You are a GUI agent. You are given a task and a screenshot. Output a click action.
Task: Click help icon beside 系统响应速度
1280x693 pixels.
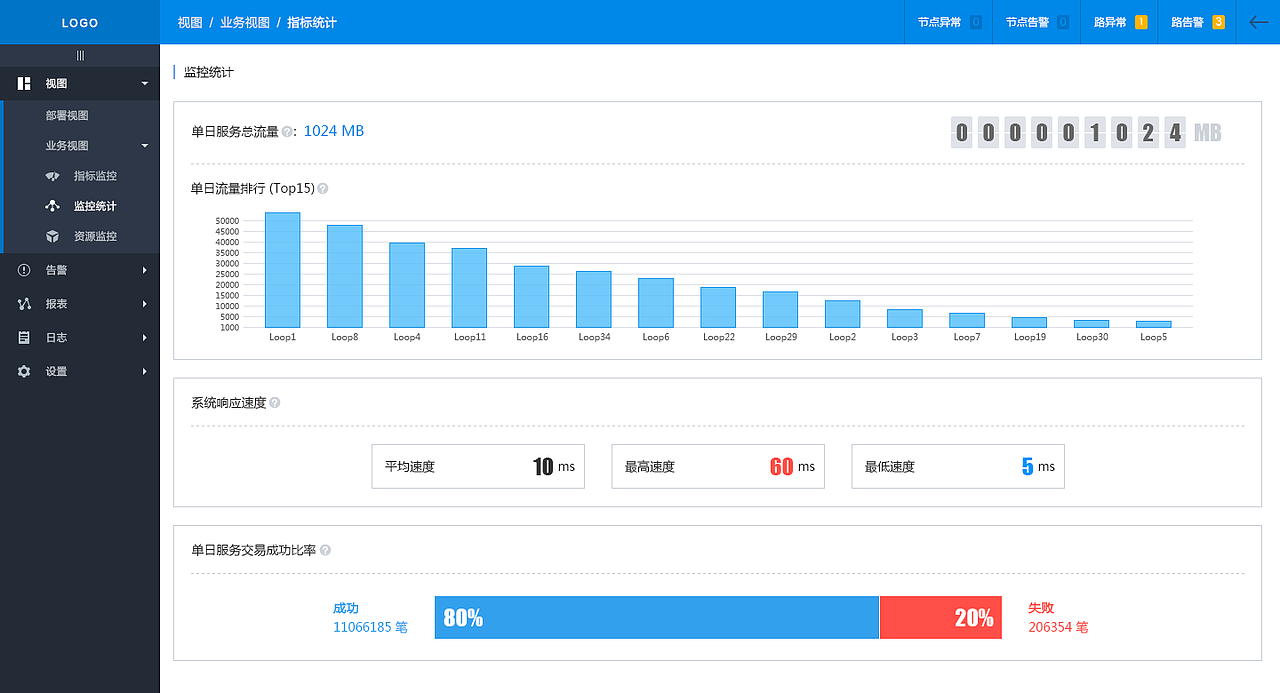[x=275, y=403]
